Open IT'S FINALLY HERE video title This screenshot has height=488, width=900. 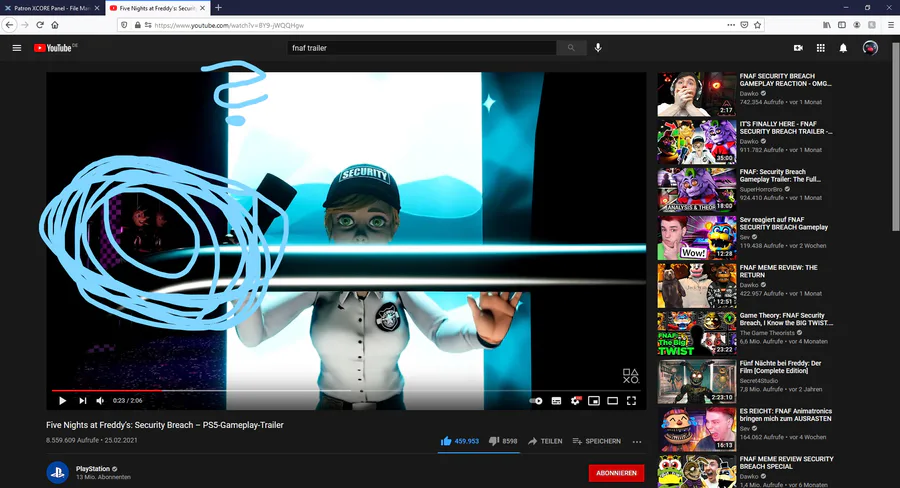[x=785, y=127]
